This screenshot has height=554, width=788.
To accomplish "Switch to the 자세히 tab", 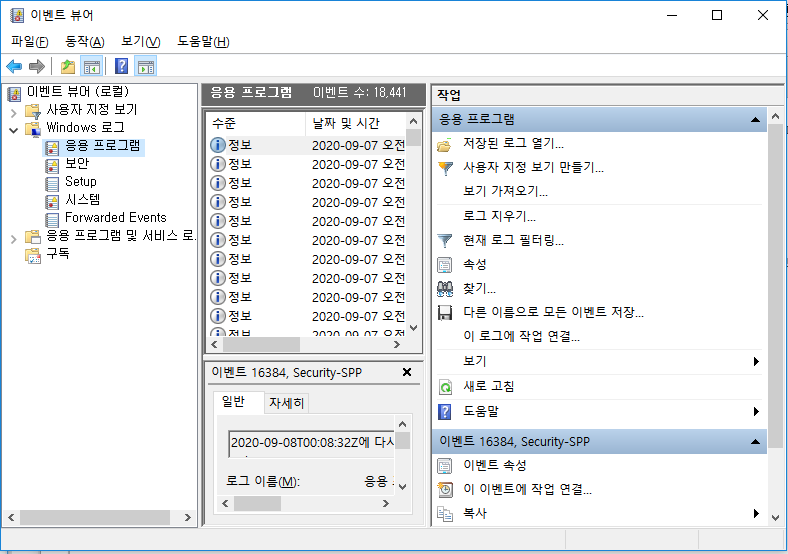I will (288, 403).
